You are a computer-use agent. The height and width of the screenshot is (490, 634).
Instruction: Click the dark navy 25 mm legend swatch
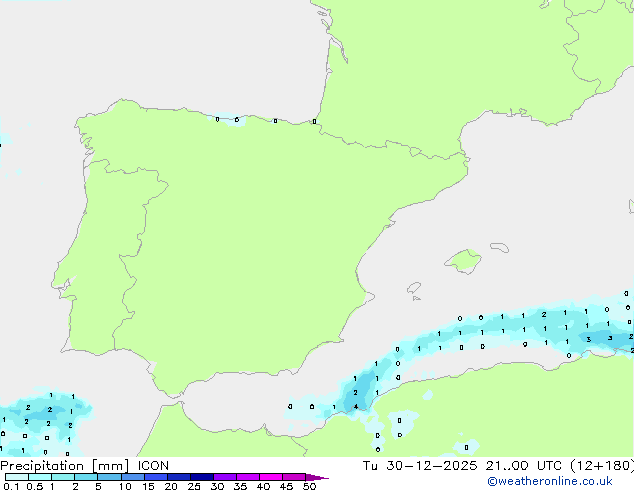pyautogui.click(x=201, y=477)
